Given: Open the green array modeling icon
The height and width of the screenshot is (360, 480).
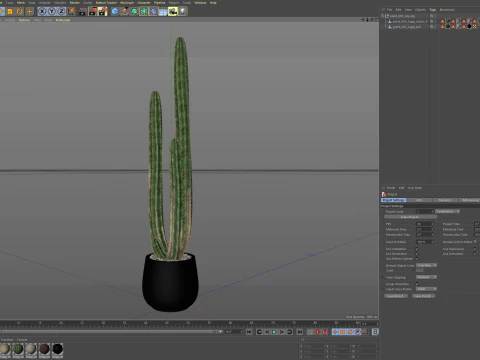Looking at the screenshot, I should 144,12.
